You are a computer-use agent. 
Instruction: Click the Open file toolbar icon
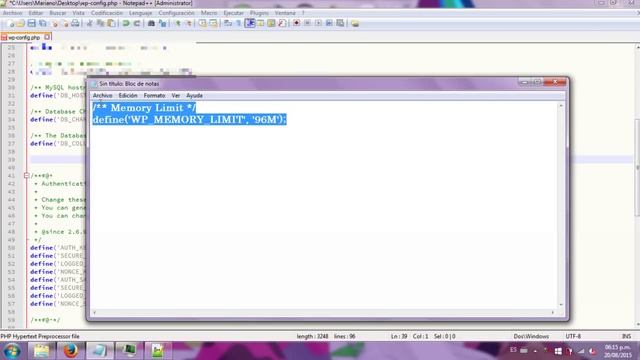(x=20, y=23)
